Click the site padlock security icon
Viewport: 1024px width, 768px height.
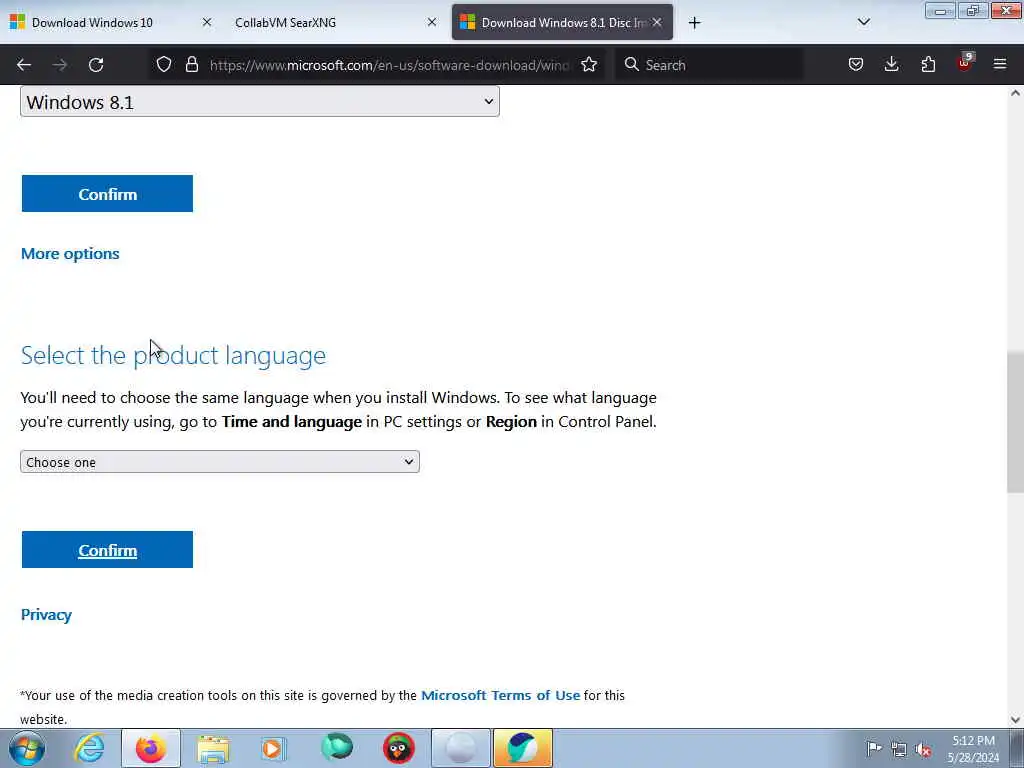pyautogui.click(x=191, y=65)
